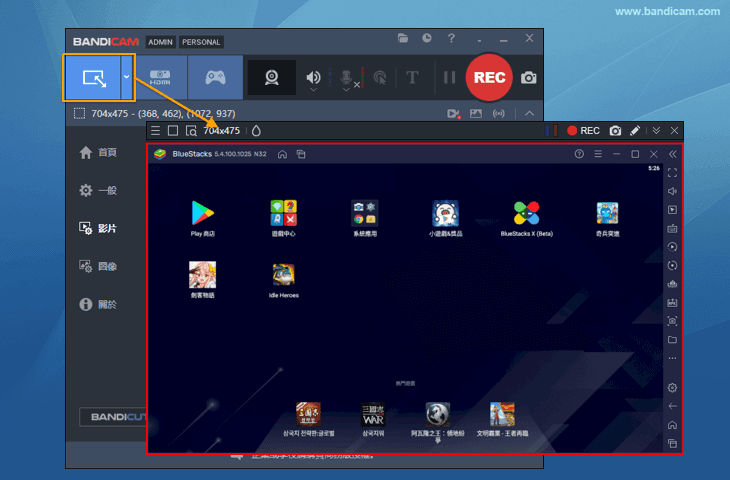Open the recording mode dropdown arrow
Screen dimensions: 730x480
click(x=126, y=77)
